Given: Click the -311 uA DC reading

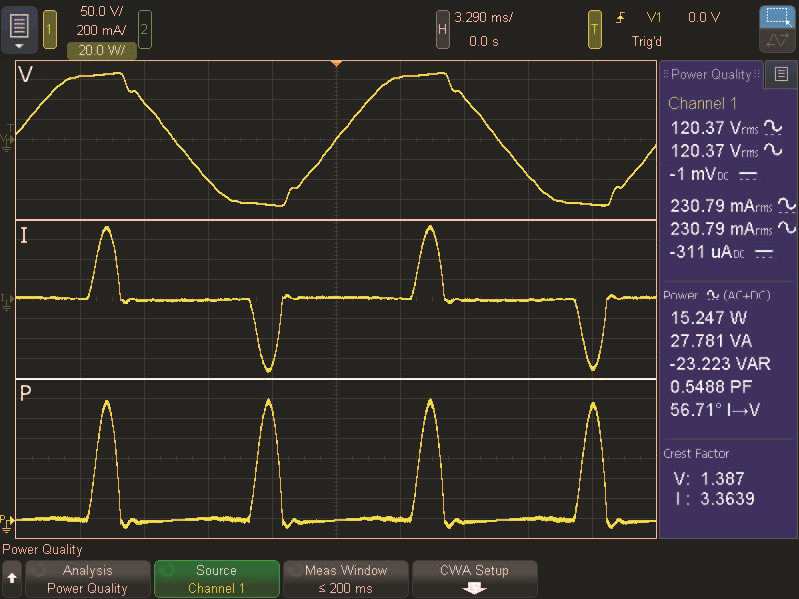Looking at the screenshot, I should [x=721, y=252].
